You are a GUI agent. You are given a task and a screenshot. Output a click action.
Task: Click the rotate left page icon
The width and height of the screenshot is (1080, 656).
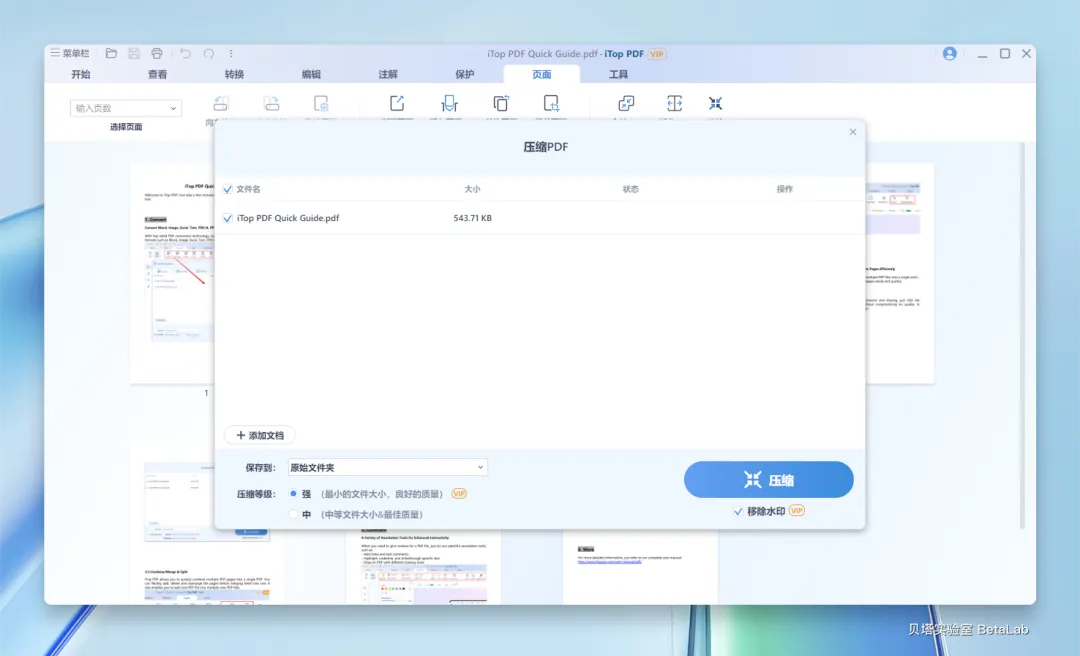click(x=221, y=103)
